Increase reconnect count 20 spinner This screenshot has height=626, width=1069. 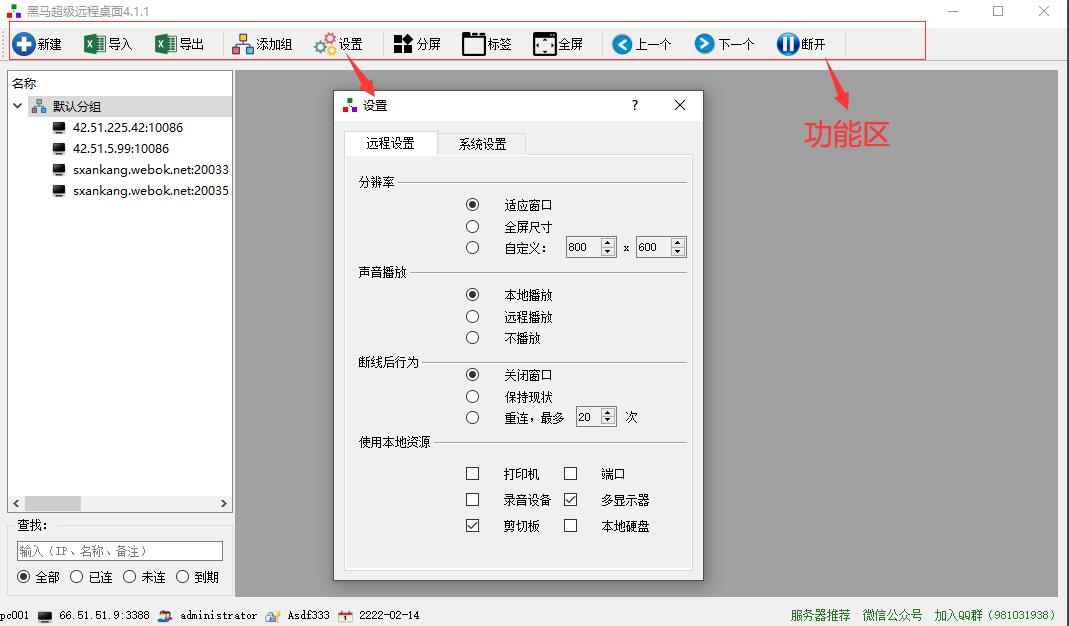(608, 412)
